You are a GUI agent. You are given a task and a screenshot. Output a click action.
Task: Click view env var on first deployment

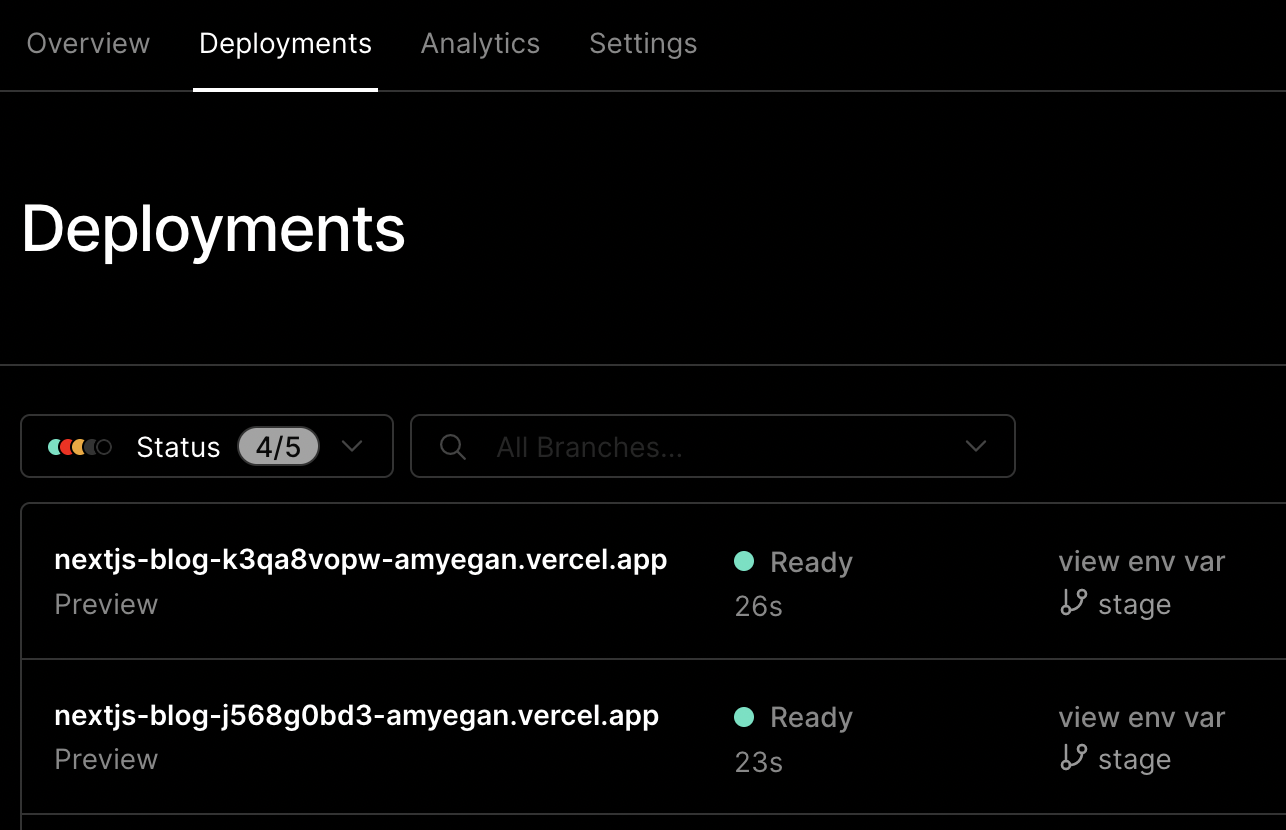1141,562
